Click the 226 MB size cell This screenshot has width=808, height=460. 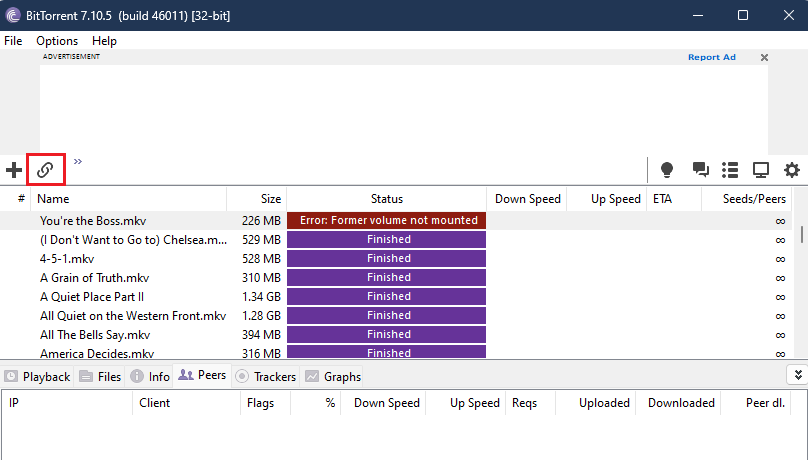pos(261,221)
